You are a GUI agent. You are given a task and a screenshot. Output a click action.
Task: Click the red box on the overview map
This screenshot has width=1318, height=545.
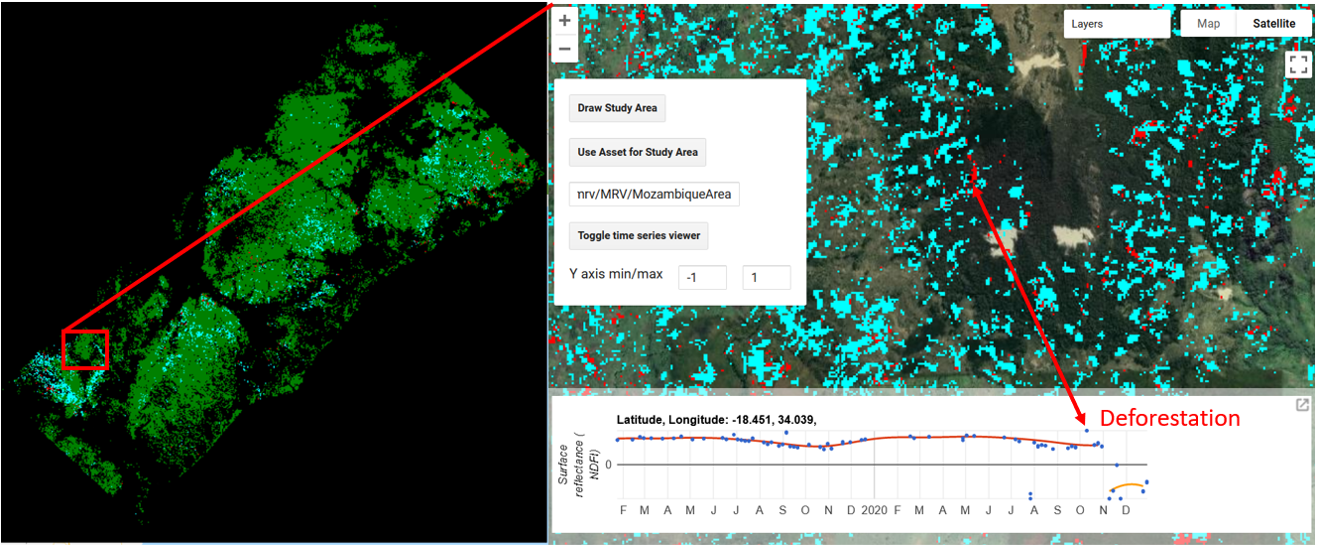[x=85, y=349]
